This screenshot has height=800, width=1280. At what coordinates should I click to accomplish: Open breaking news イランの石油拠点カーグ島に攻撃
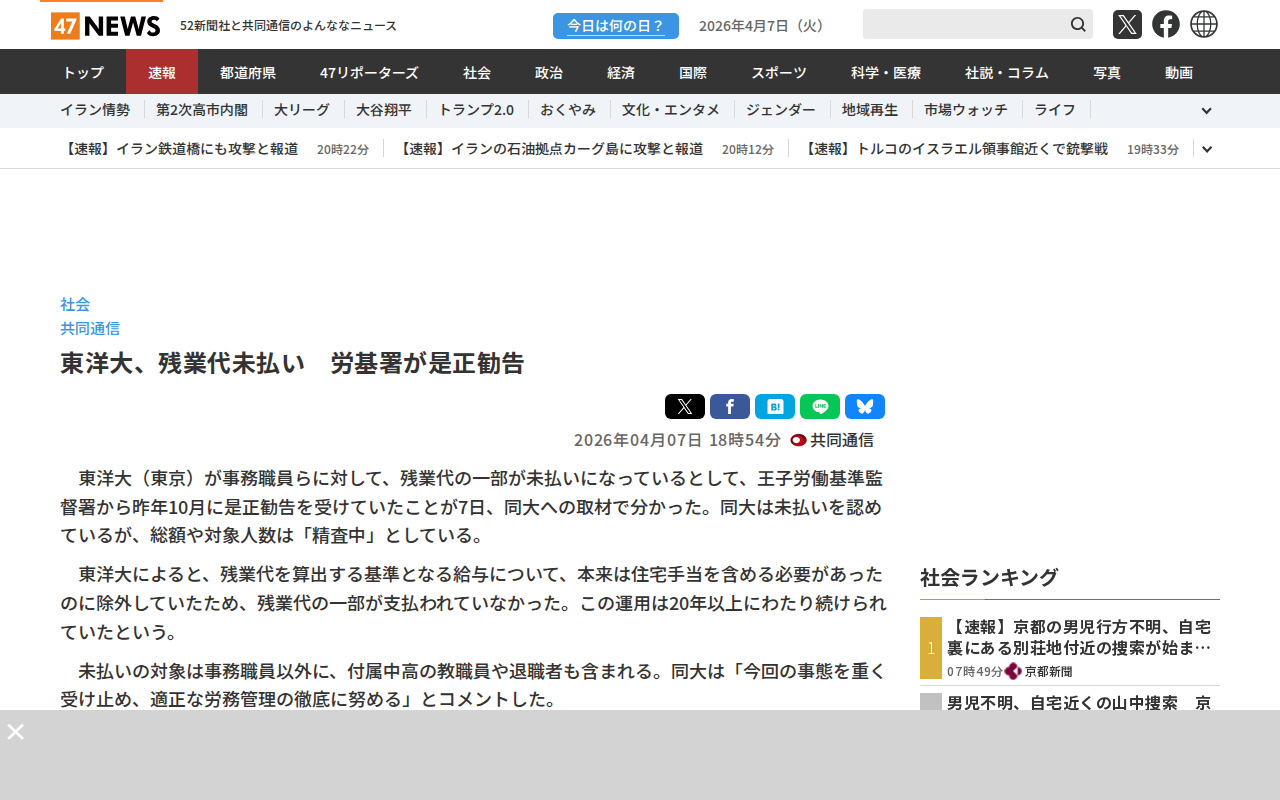(x=549, y=149)
